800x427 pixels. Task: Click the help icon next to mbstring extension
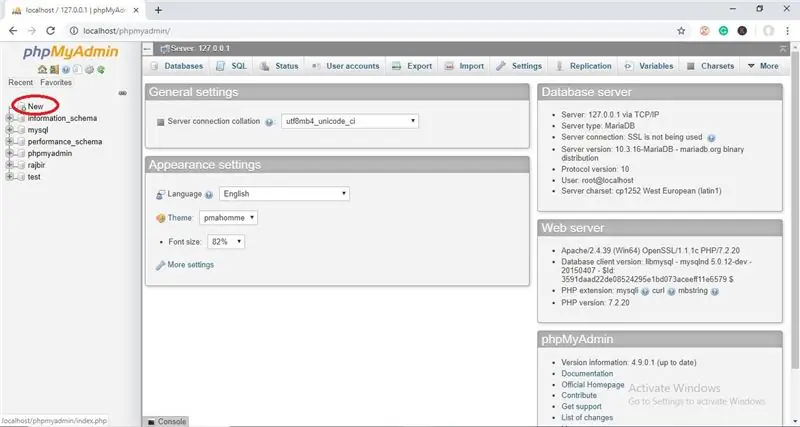click(x=715, y=291)
